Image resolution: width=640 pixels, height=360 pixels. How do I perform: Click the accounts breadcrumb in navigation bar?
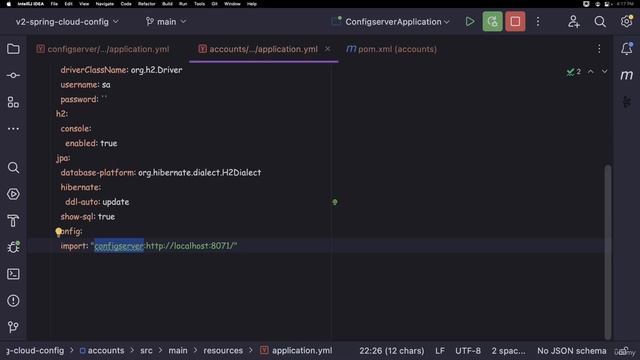[x=102, y=351]
